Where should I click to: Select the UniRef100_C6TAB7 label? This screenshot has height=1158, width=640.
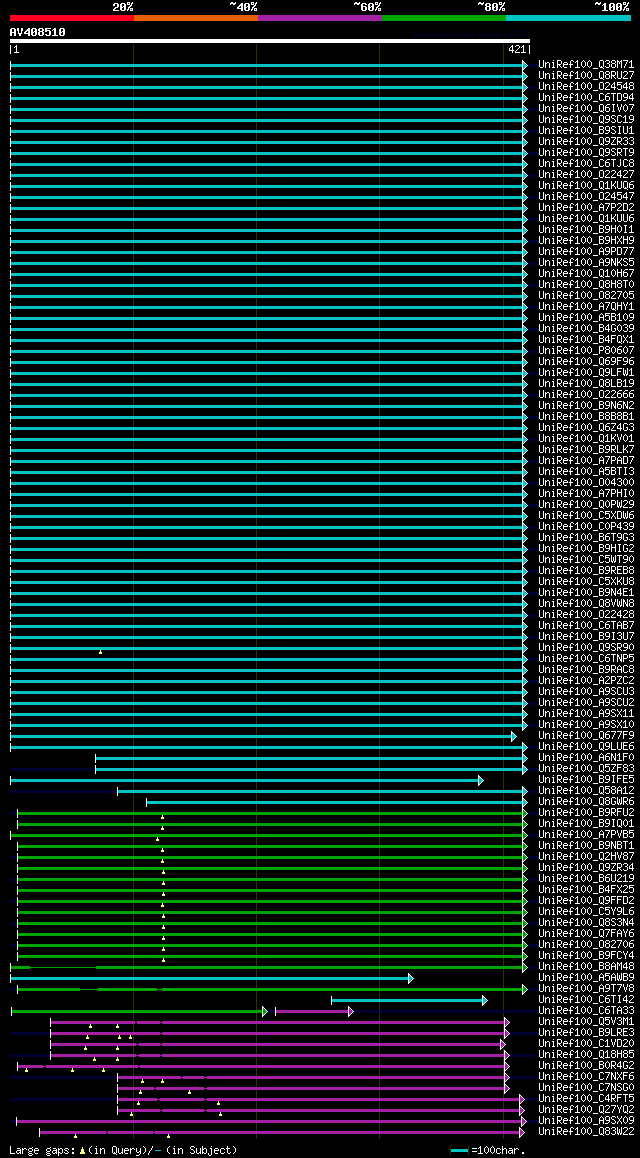coord(586,626)
